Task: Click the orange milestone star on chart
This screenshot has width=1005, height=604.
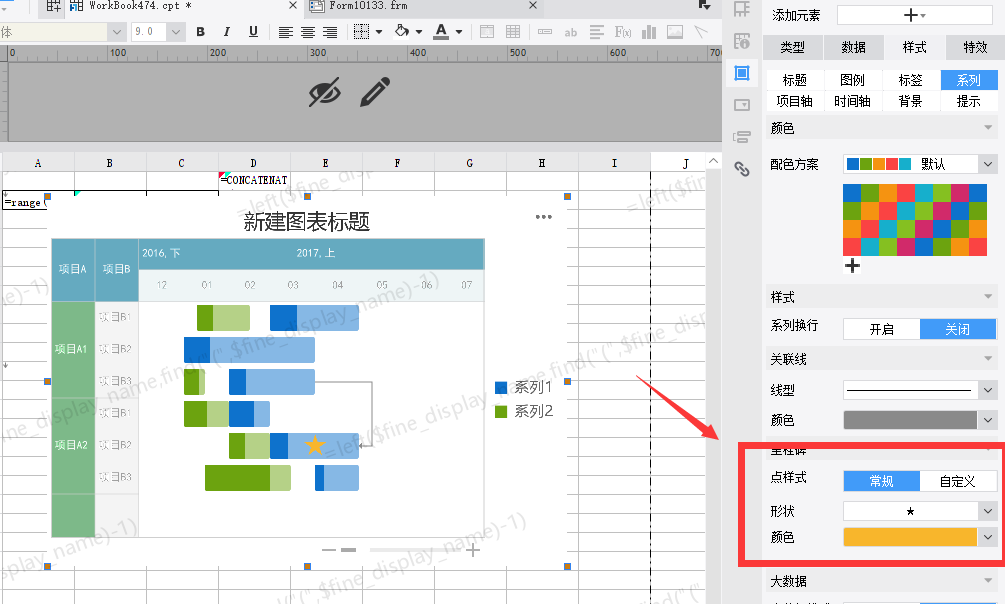Action: coord(315,445)
